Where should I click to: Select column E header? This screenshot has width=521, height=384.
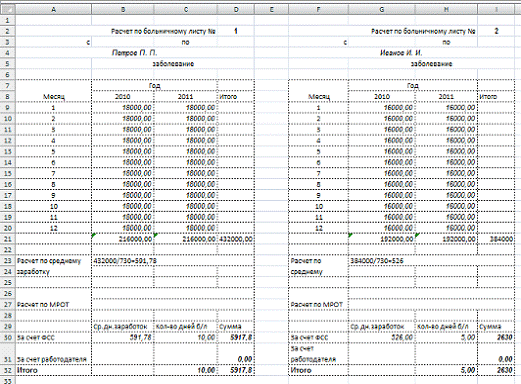(271, 10)
